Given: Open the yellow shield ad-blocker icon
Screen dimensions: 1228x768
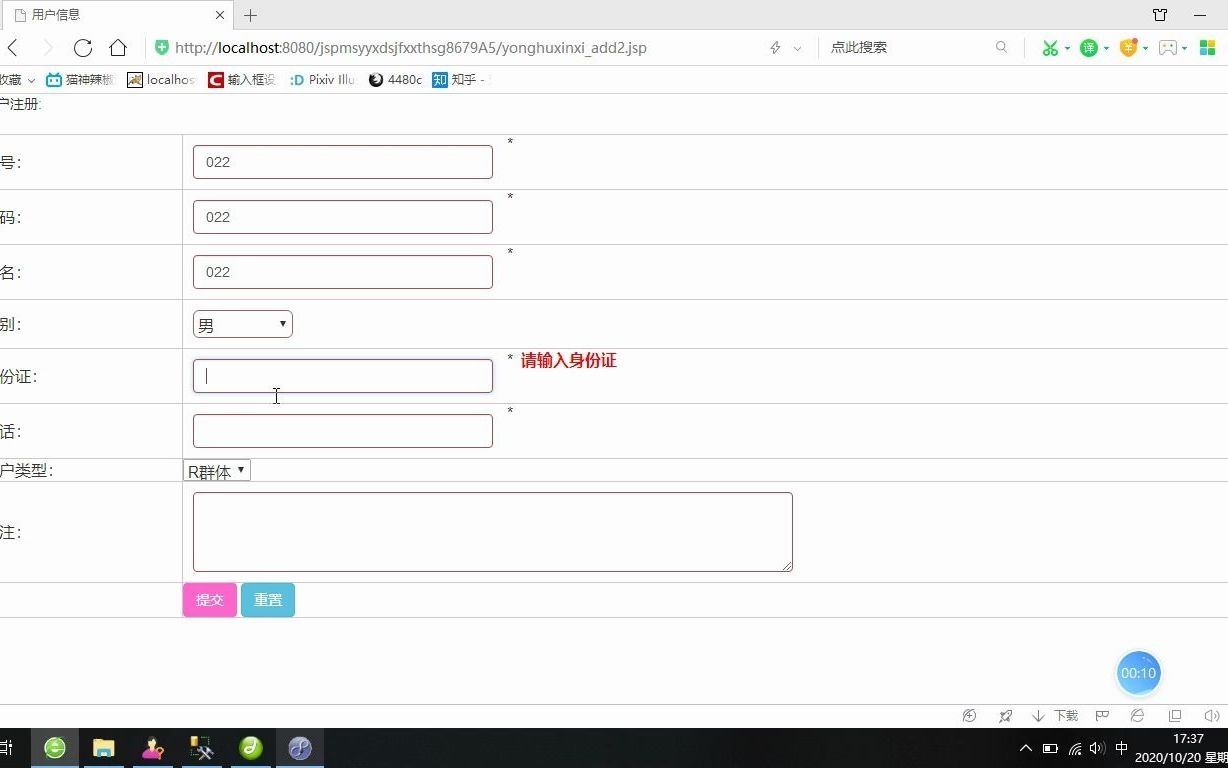Looking at the screenshot, I should tap(1129, 47).
